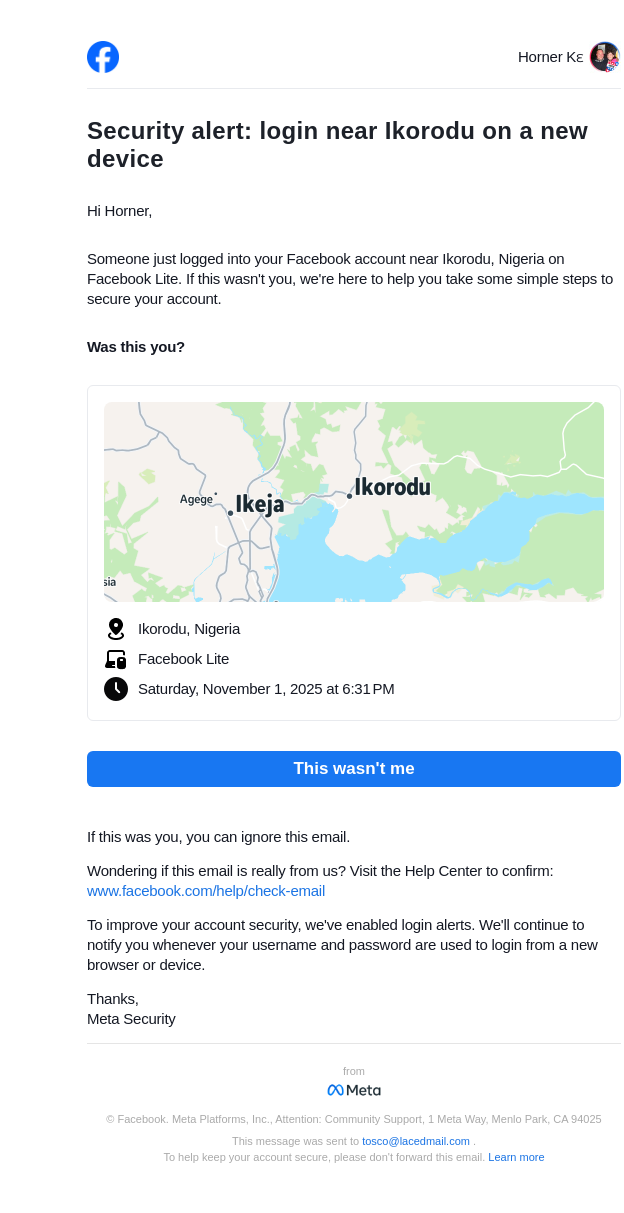Click the Facebook logo icon
The image size is (624, 1213).
point(103,57)
